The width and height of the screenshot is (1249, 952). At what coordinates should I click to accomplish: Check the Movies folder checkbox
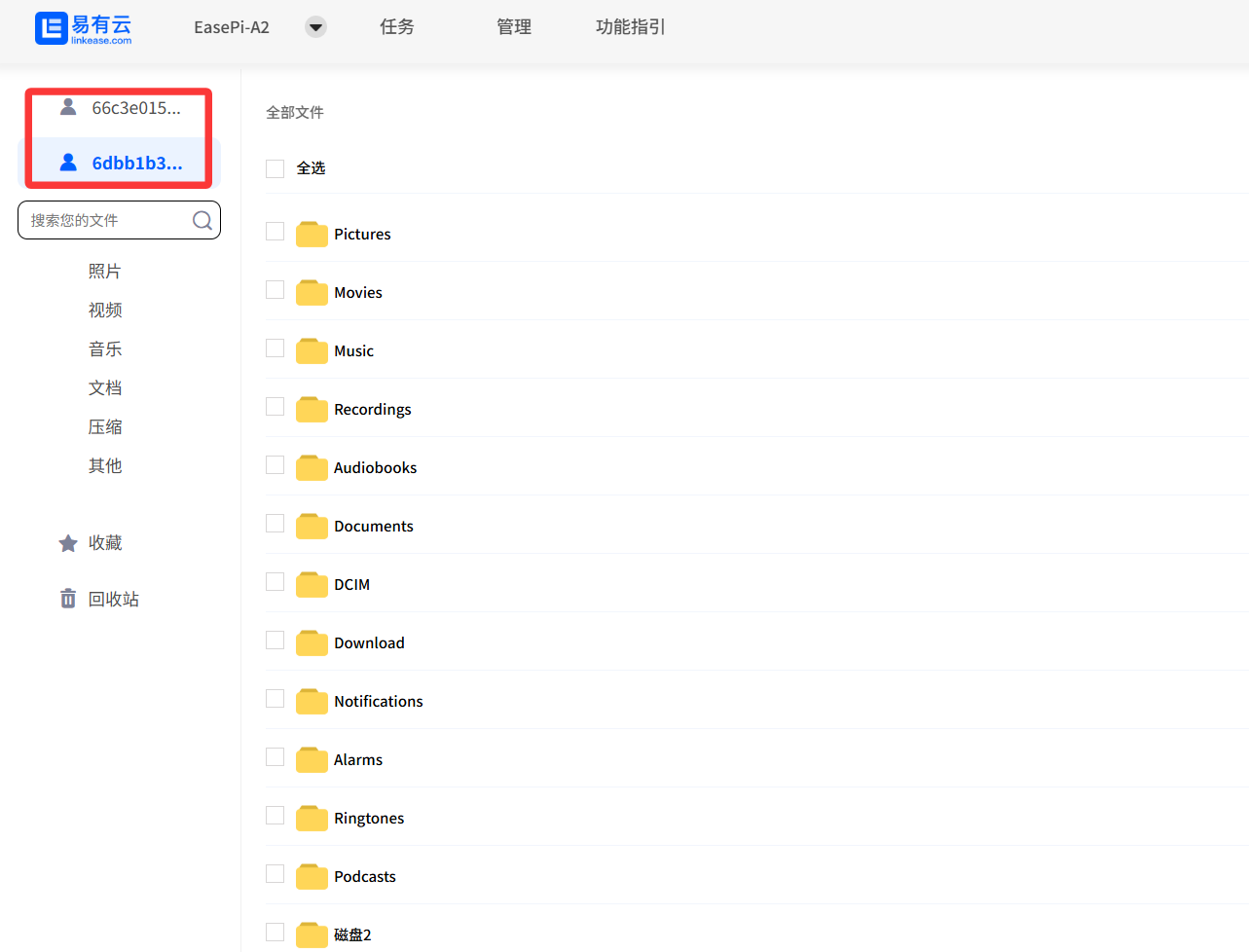click(276, 290)
